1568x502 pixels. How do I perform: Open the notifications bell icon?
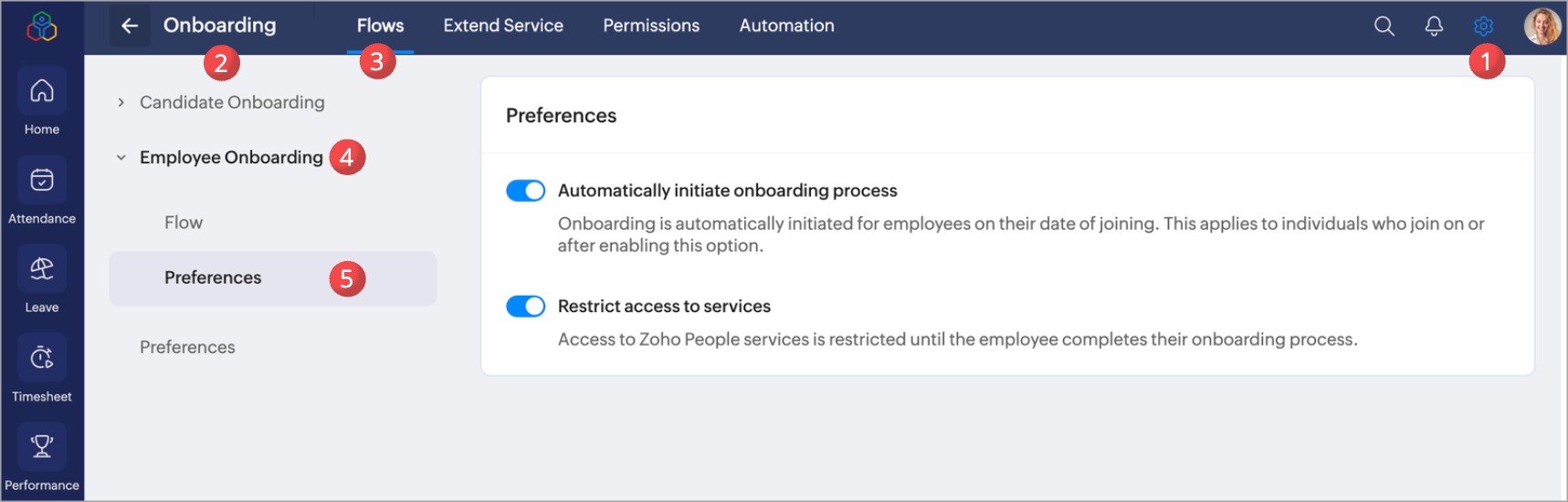[1434, 26]
